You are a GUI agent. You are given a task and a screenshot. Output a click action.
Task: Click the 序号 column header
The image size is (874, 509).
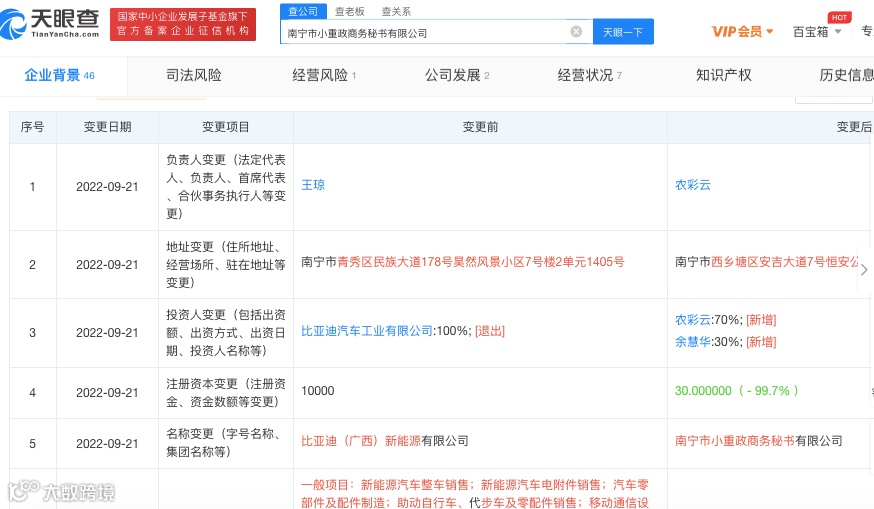32,127
